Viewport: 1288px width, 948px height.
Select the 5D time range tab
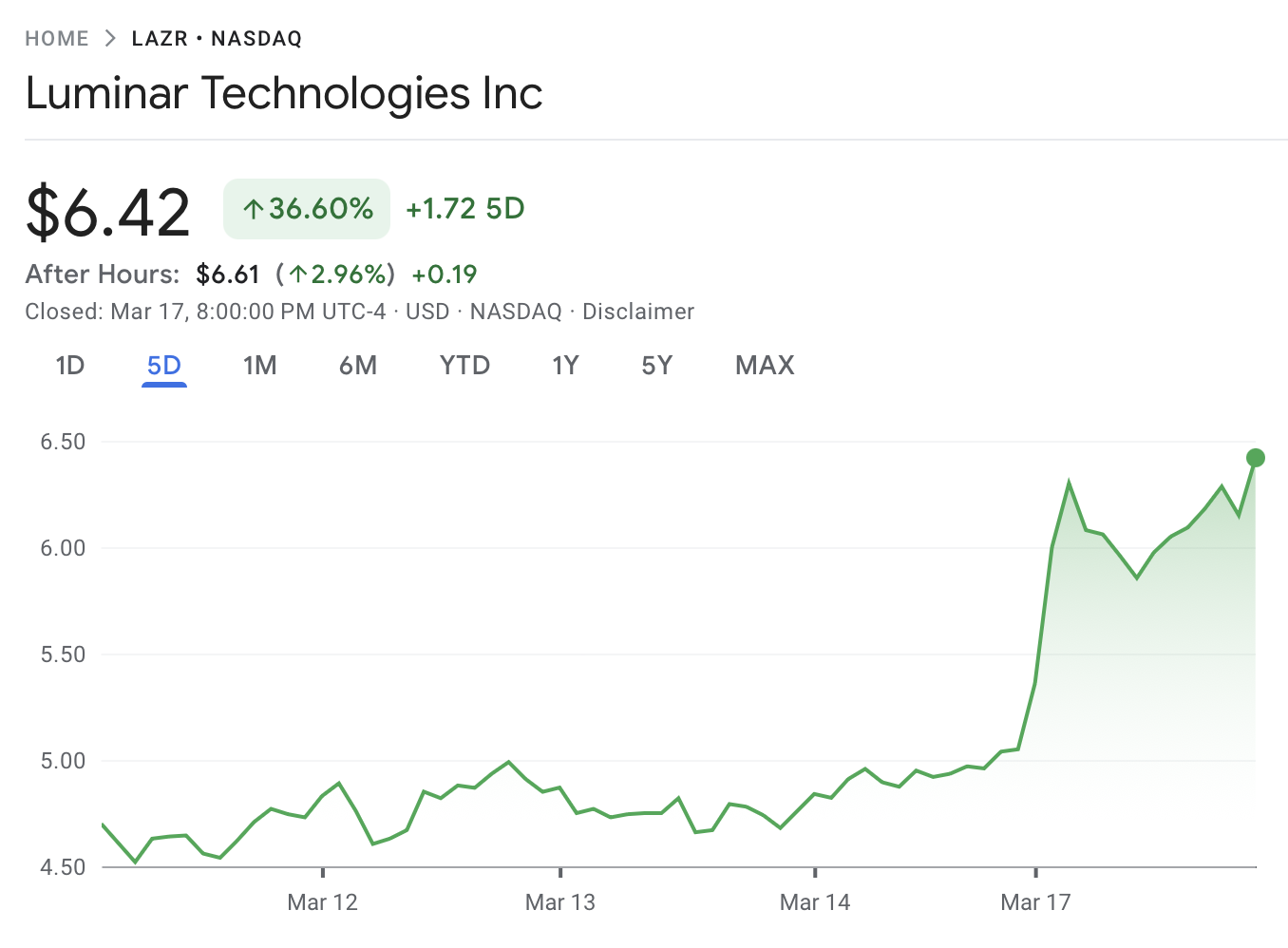click(164, 366)
